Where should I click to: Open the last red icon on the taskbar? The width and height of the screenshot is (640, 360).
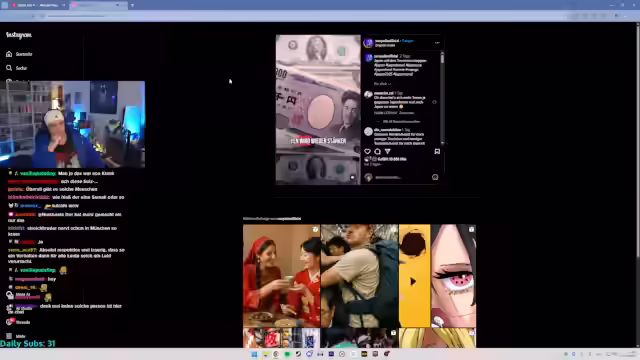[387, 354]
